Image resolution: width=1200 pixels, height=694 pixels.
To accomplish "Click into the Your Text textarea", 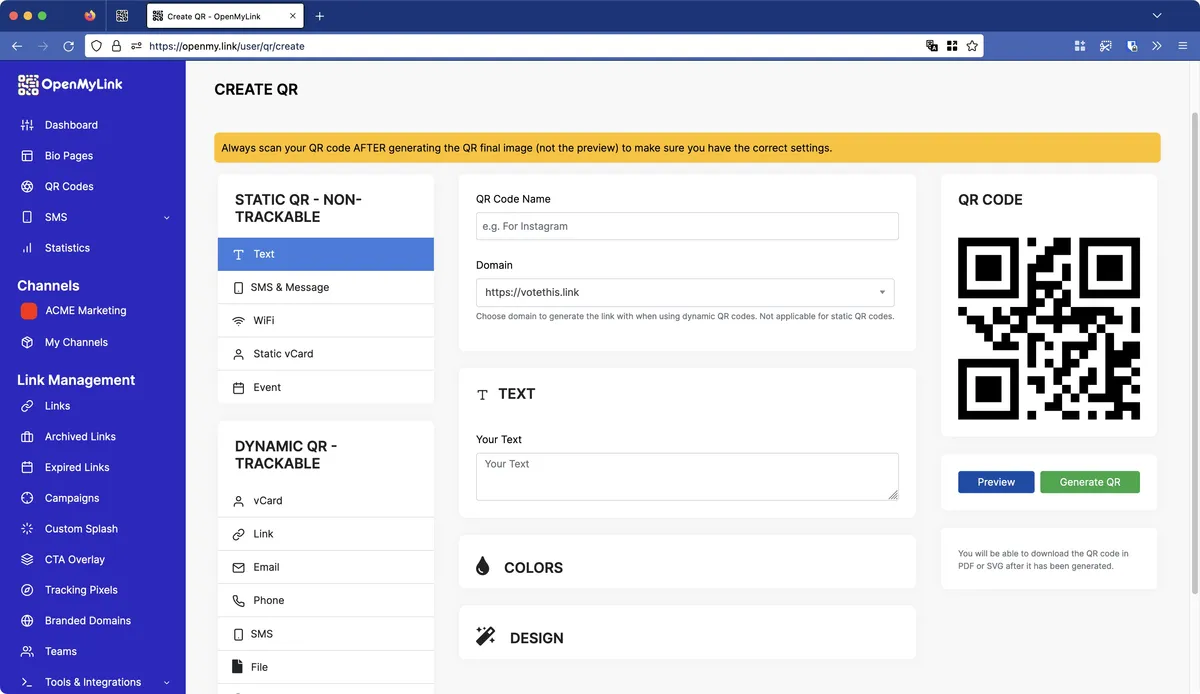I will (687, 477).
